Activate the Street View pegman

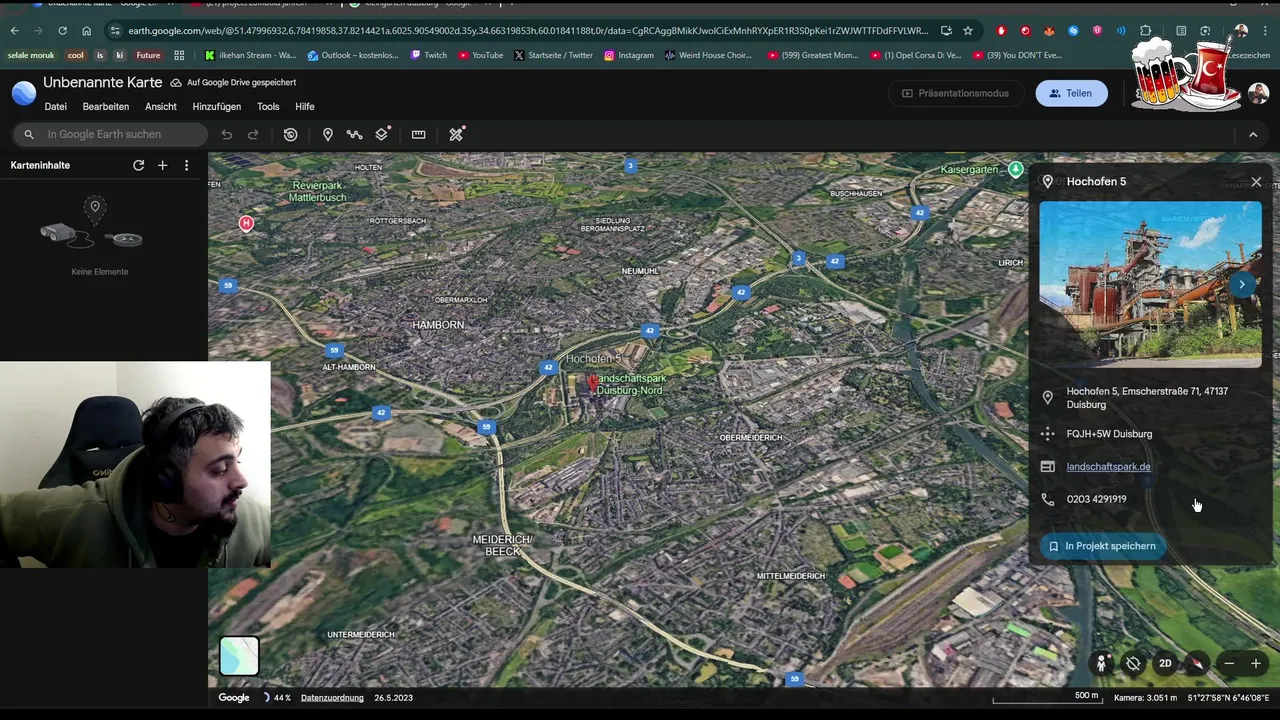[1102, 663]
